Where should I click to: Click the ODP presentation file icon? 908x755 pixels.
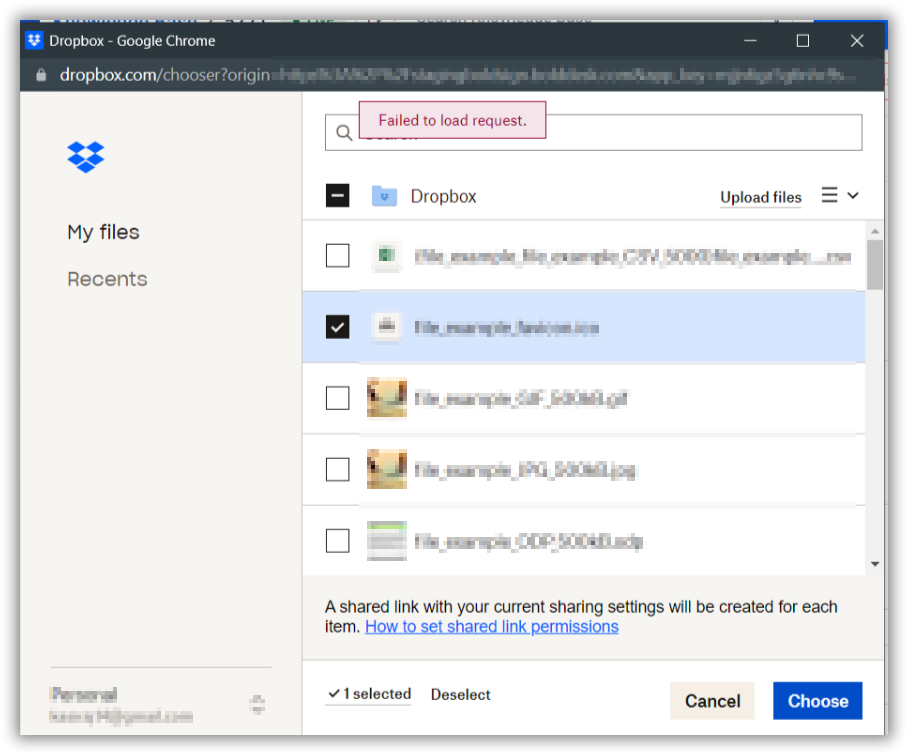coord(387,540)
